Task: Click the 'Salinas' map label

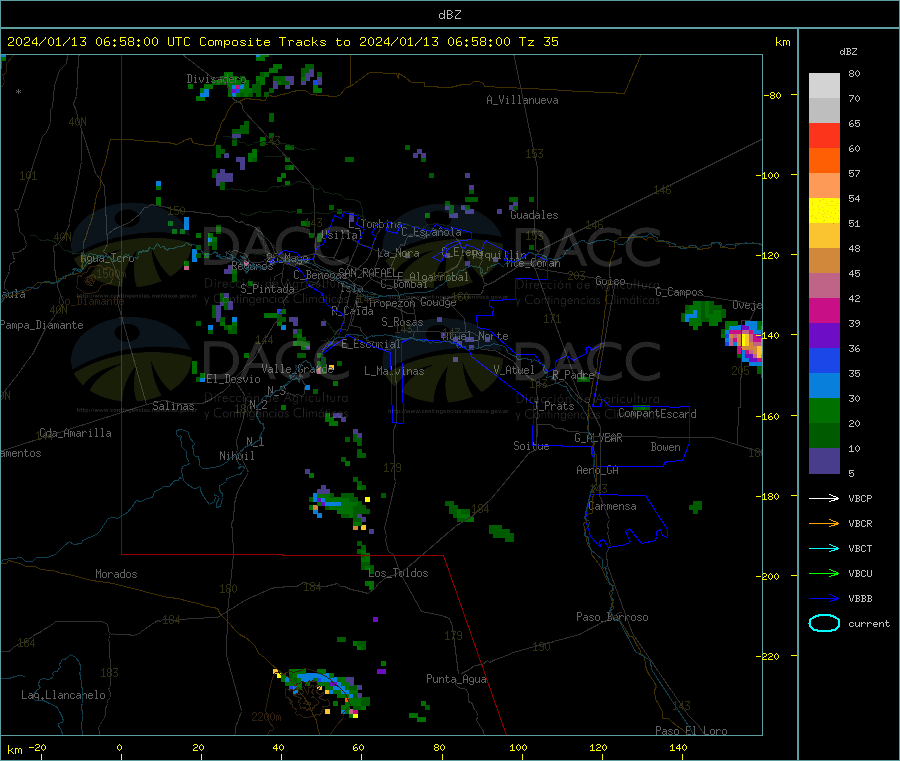Action: [x=173, y=406]
